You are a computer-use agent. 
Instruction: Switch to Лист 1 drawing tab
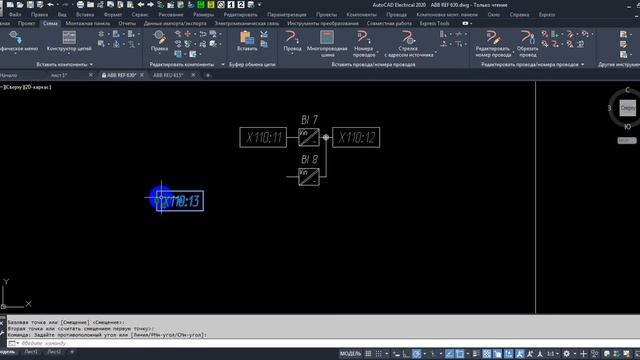click(x=59, y=75)
